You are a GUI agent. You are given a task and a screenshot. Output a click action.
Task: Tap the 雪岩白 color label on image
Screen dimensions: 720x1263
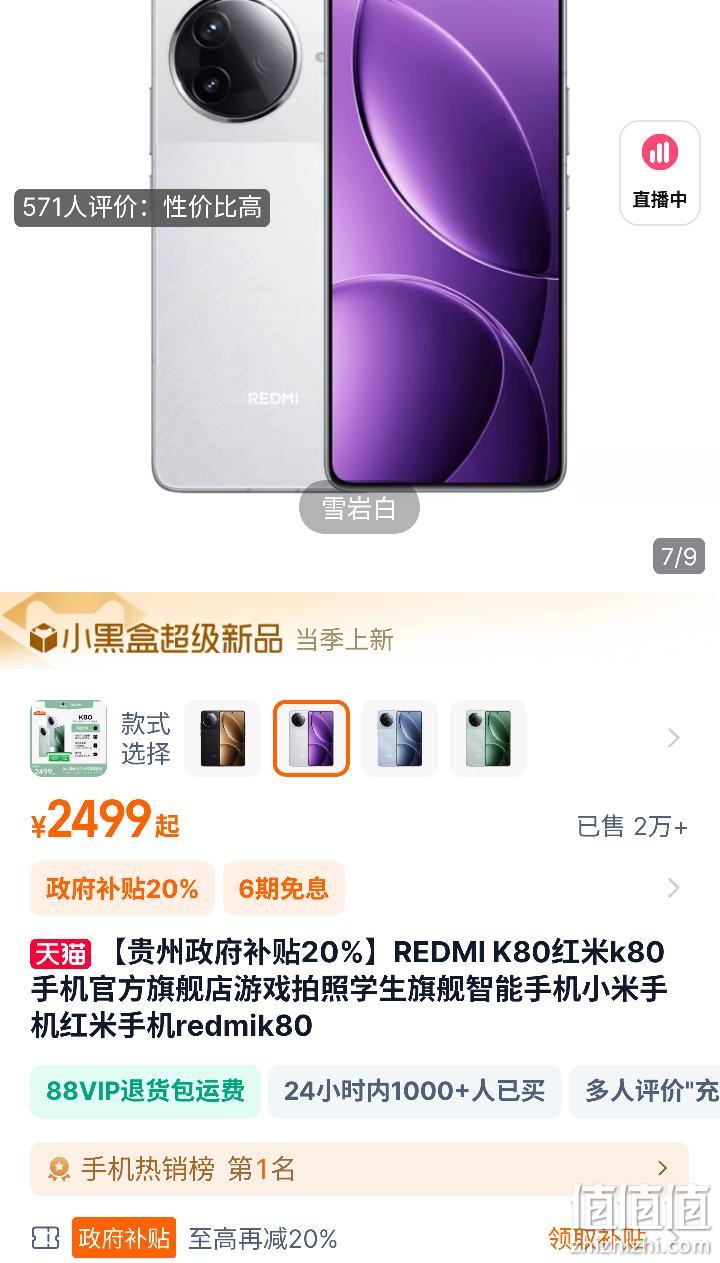[x=359, y=508]
